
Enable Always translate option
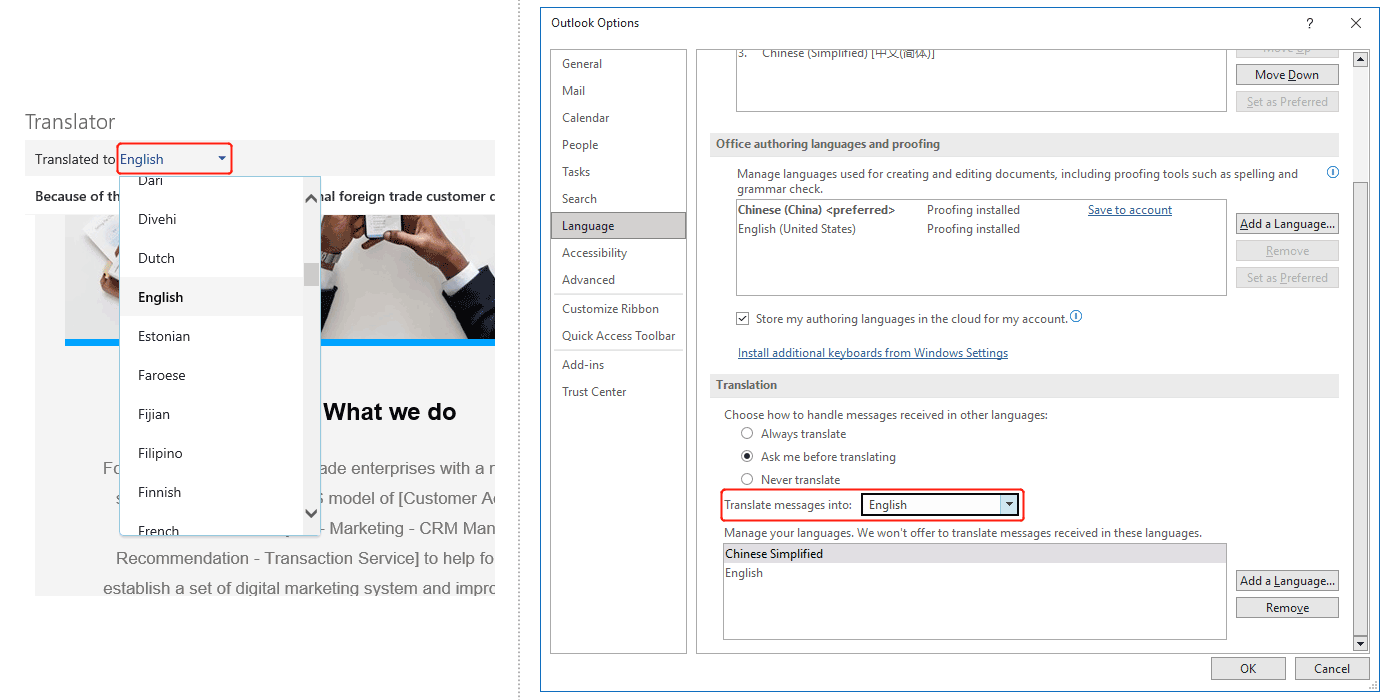tap(747, 433)
